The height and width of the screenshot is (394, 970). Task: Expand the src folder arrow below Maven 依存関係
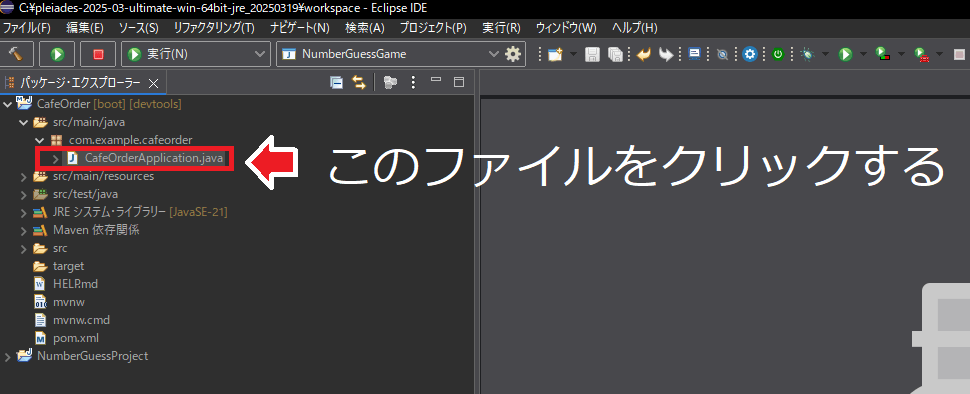24,249
